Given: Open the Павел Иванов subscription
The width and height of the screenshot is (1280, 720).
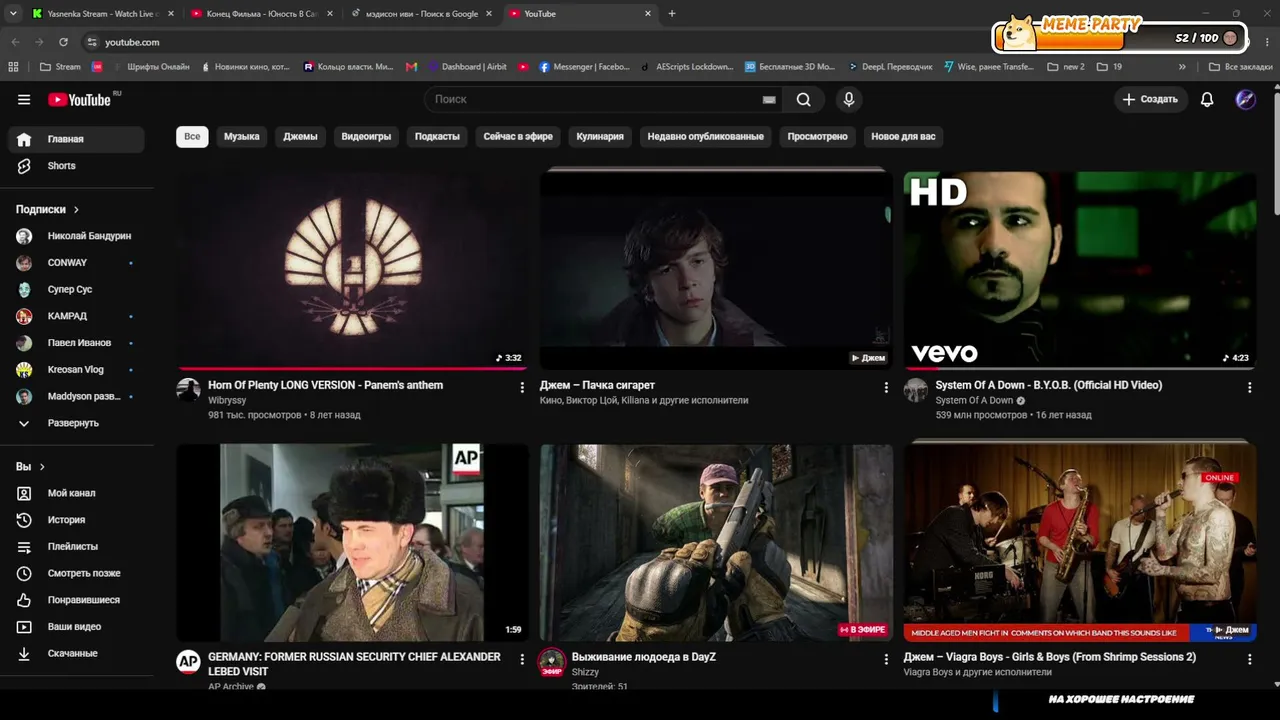Looking at the screenshot, I should tap(76, 343).
